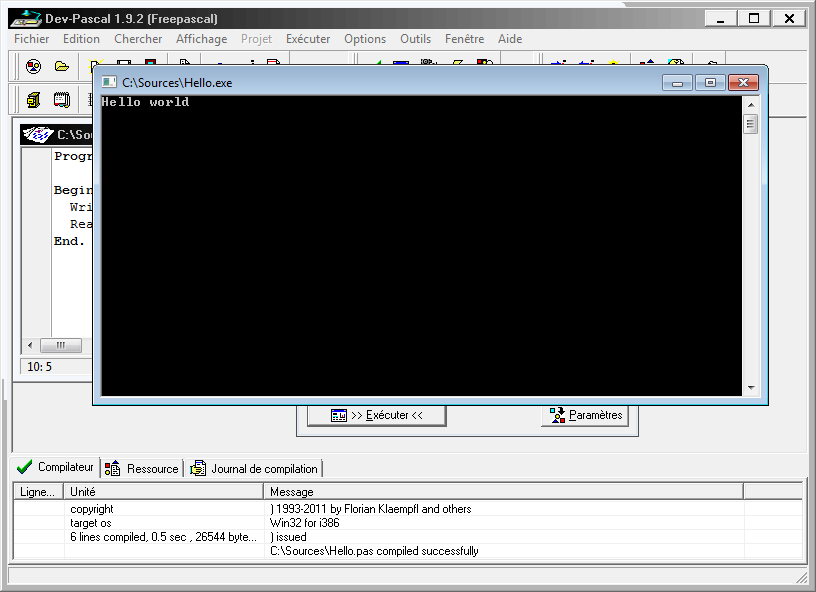Click the Unité column header
The width and height of the screenshot is (816, 592).
tap(164, 491)
